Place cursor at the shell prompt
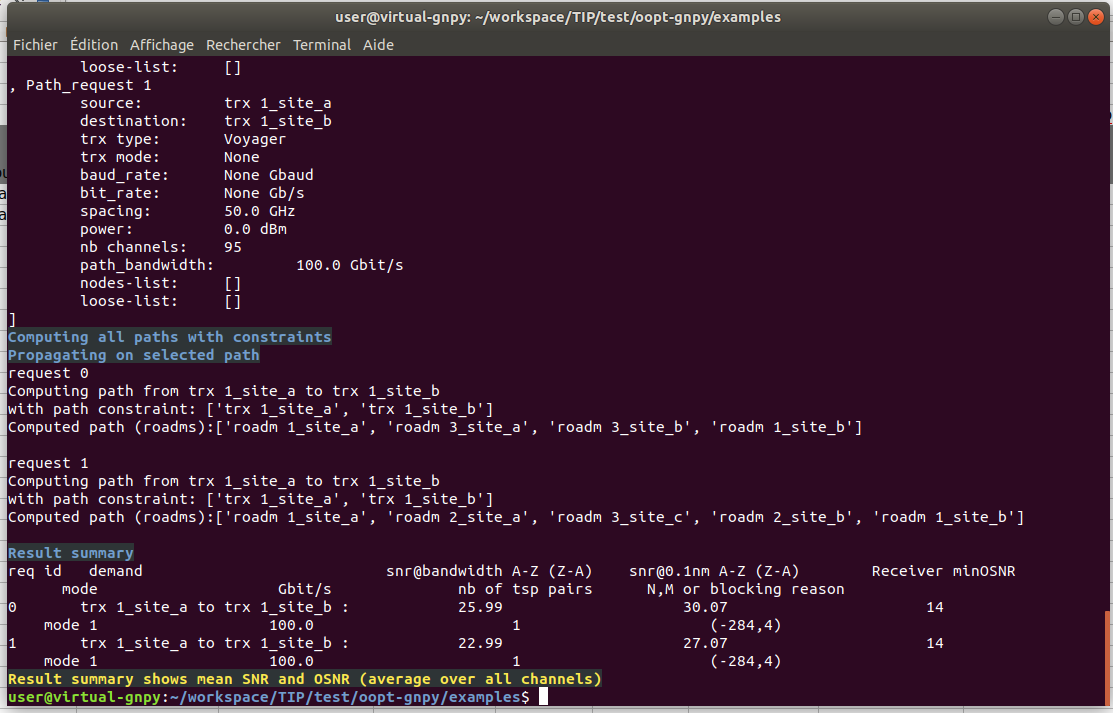Viewport: 1113px width, 713px height. [x=541, y=697]
